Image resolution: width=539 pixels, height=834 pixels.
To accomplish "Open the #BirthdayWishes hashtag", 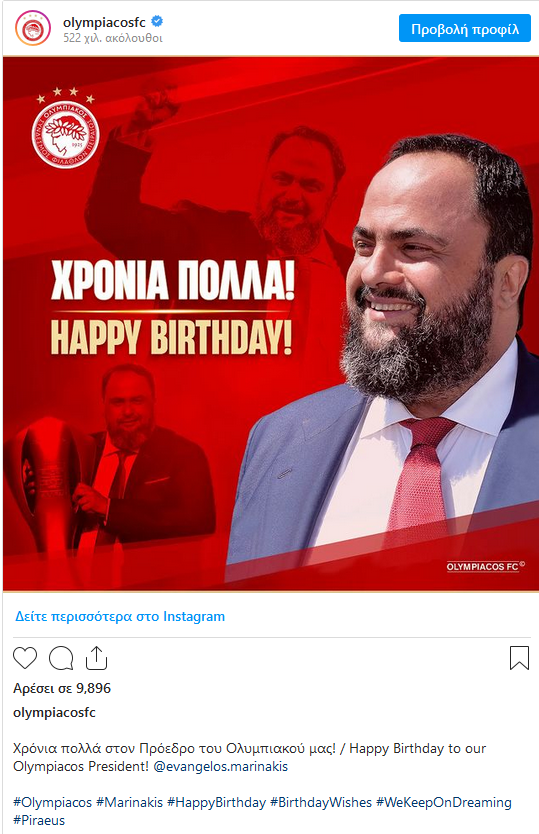I will click(x=321, y=802).
